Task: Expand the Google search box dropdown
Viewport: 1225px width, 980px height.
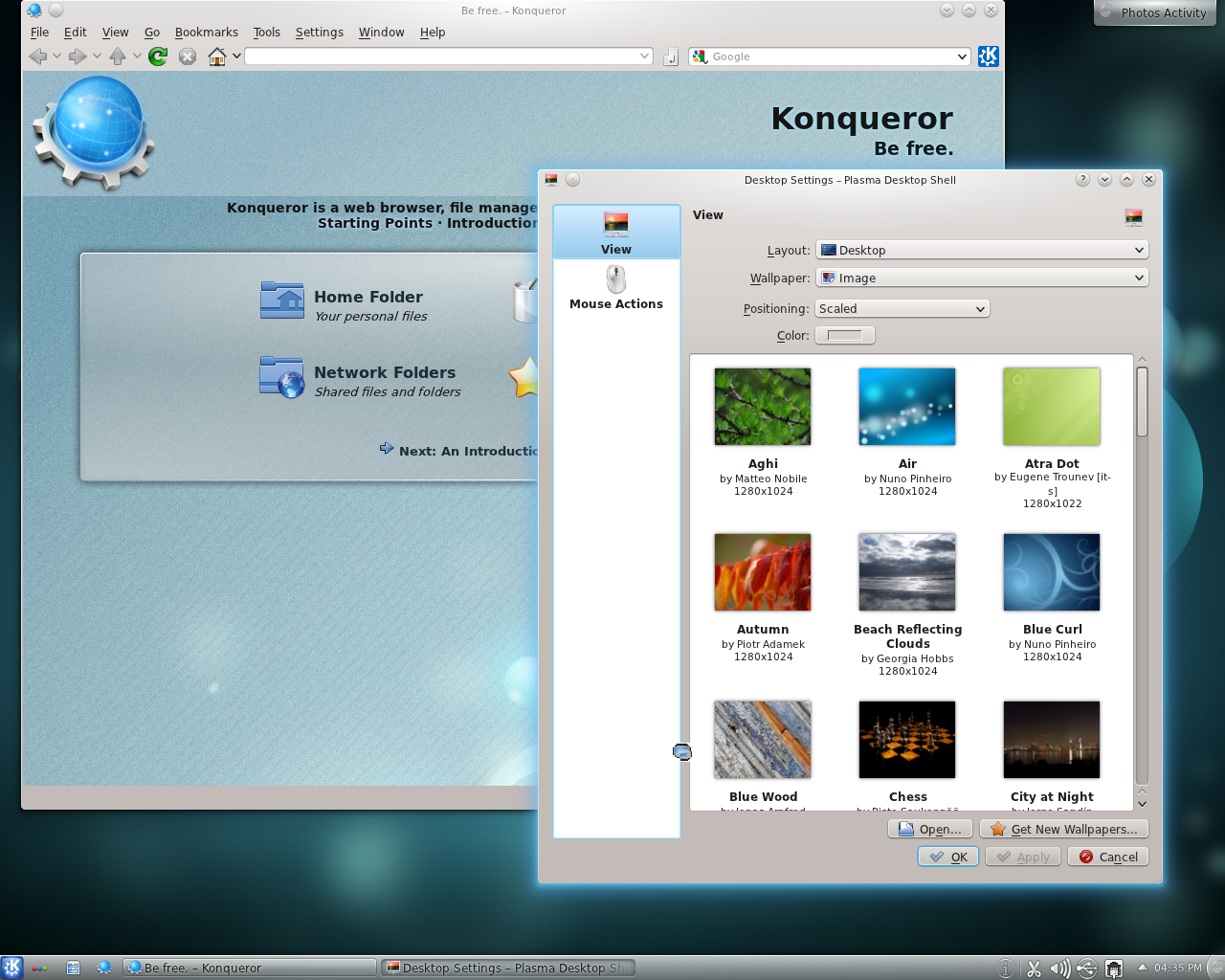Action: [962, 56]
